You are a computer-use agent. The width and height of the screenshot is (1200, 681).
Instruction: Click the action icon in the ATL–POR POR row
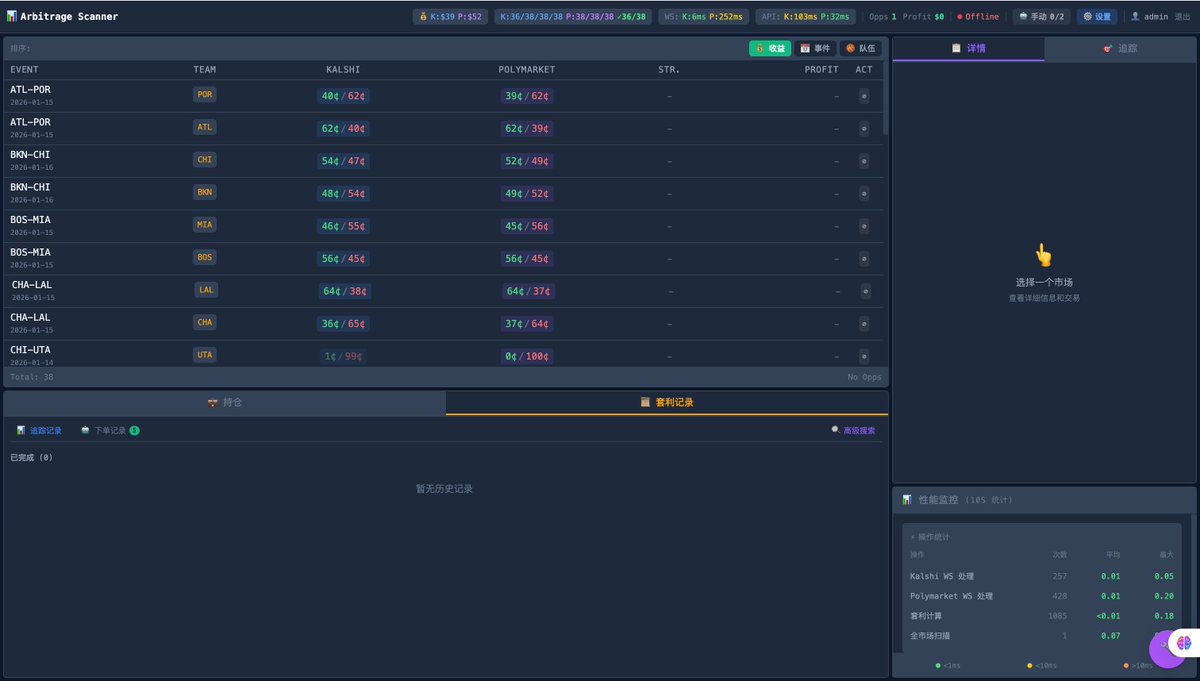point(864,96)
